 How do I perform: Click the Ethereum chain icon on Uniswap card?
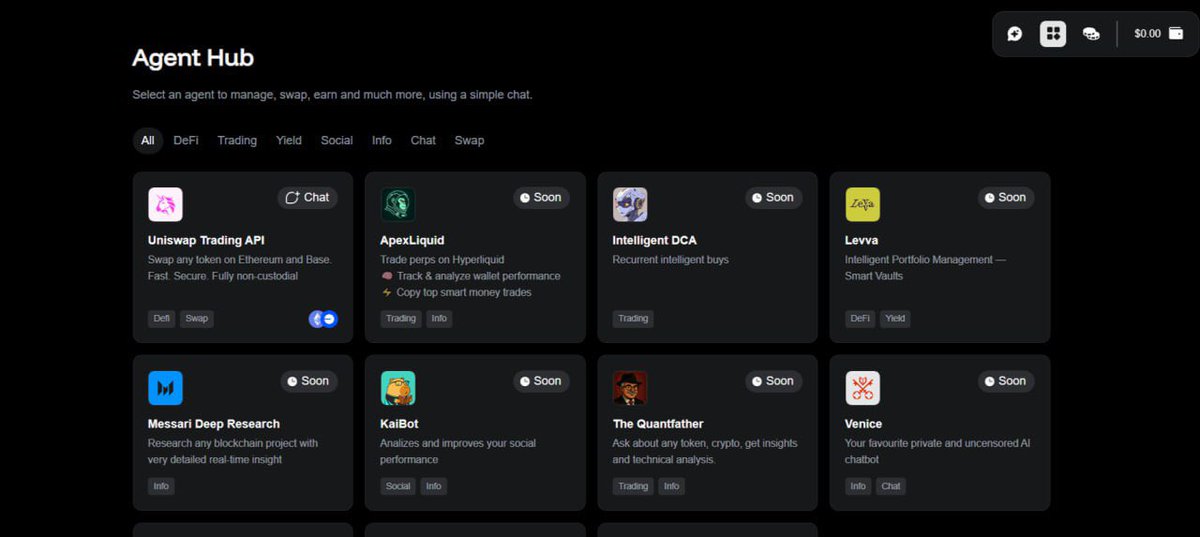pyautogui.click(x=317, y=319)
